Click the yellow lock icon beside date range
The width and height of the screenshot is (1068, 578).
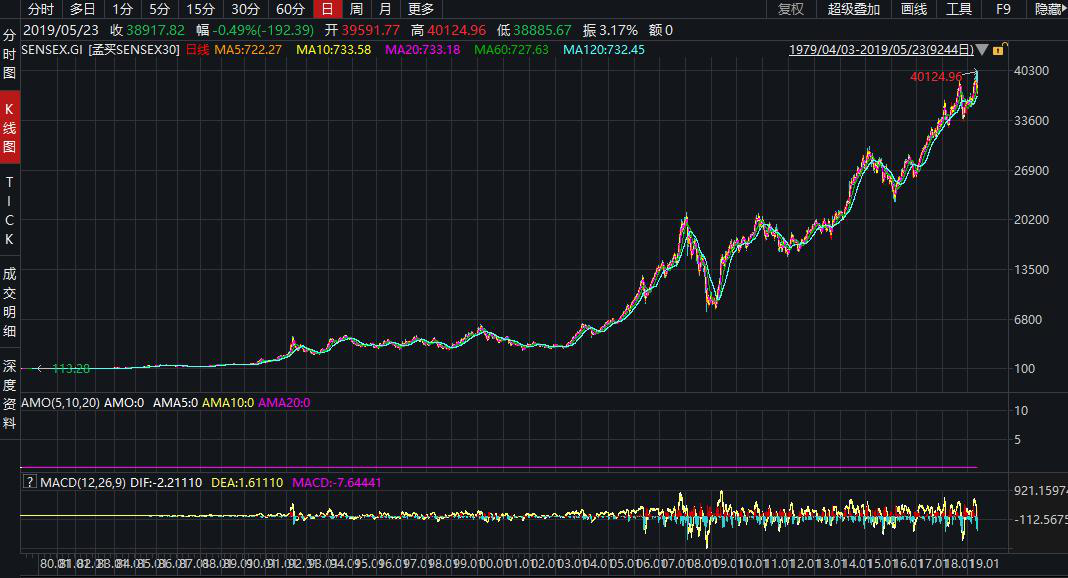(997, 49)
